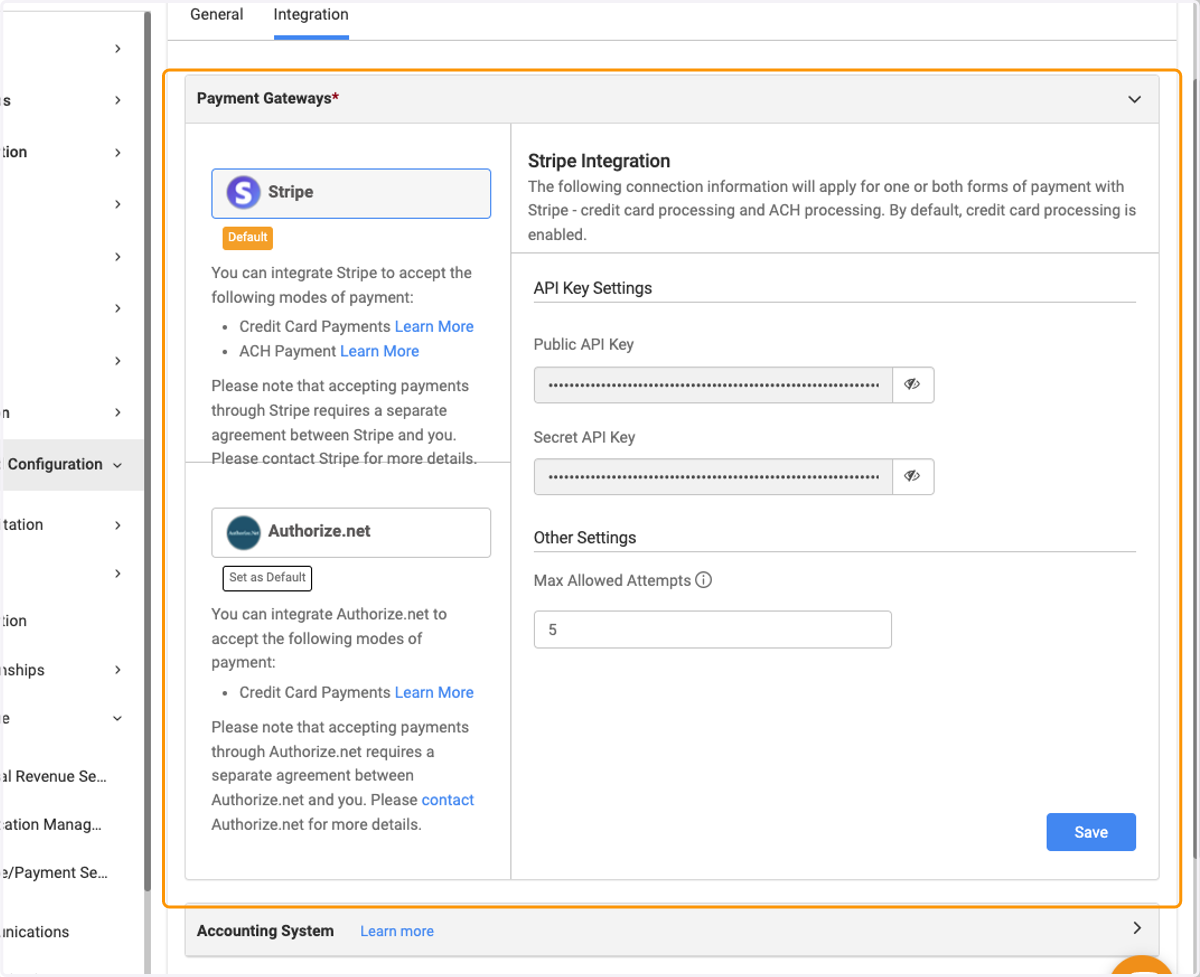
Task: Select the Authorize.net gateway card
Action: pyautogui.click(x=351, y=533)
